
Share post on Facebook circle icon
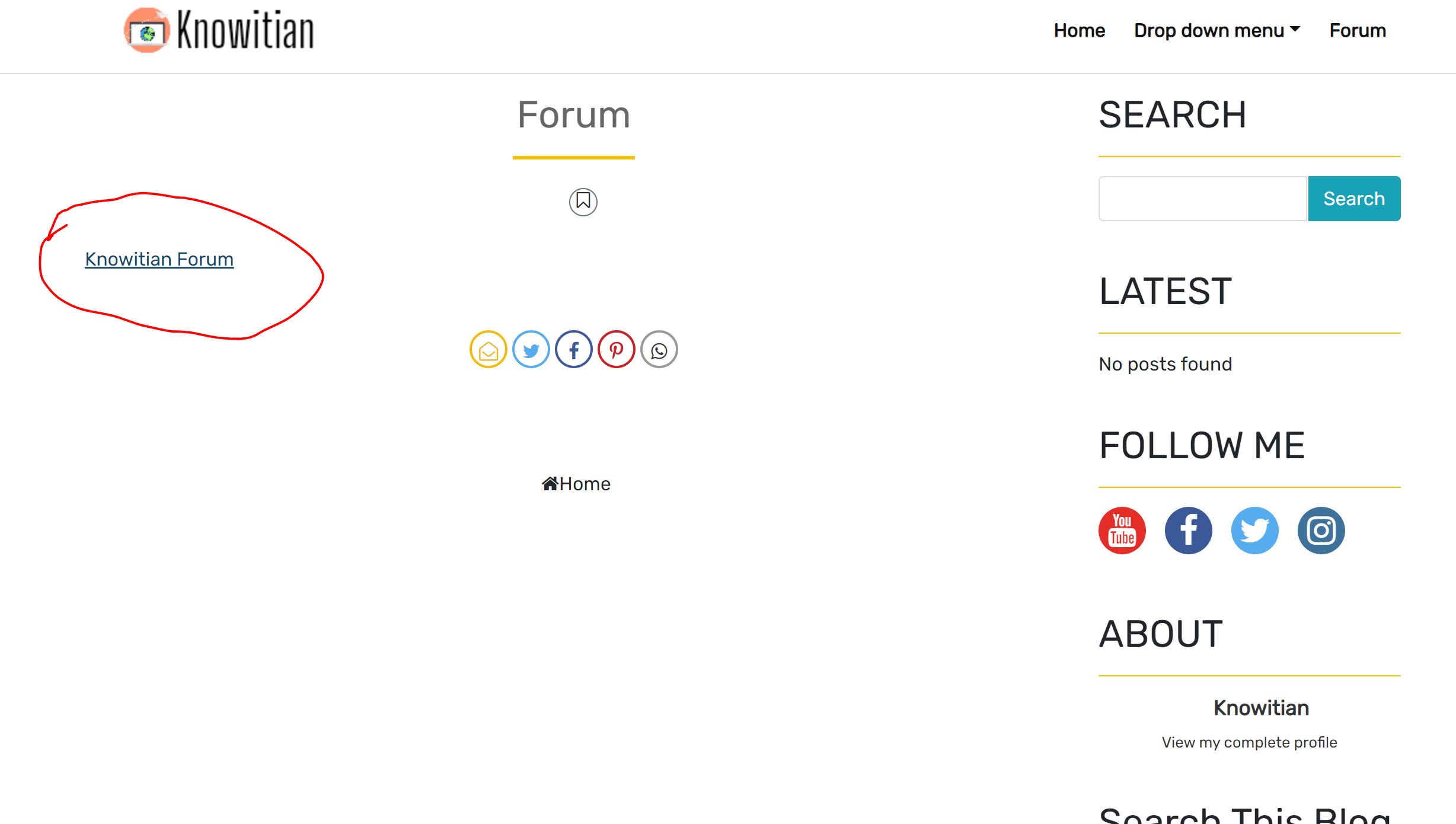coord(573,350)
